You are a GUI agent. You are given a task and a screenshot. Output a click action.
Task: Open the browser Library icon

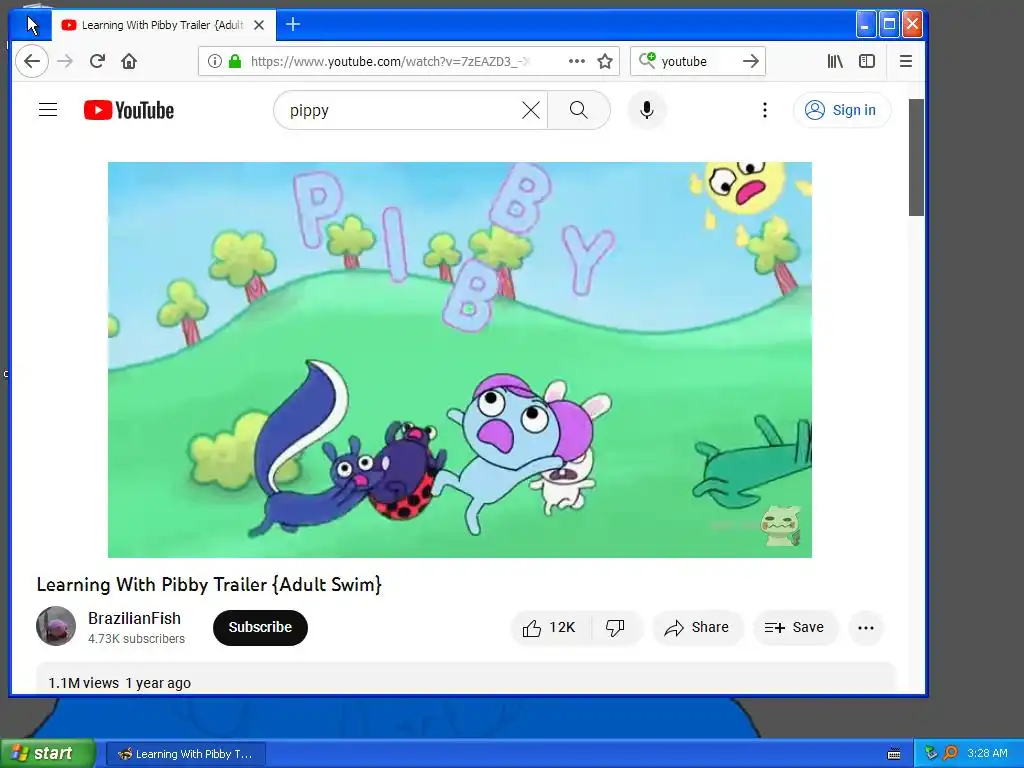[x=835, y=61]
